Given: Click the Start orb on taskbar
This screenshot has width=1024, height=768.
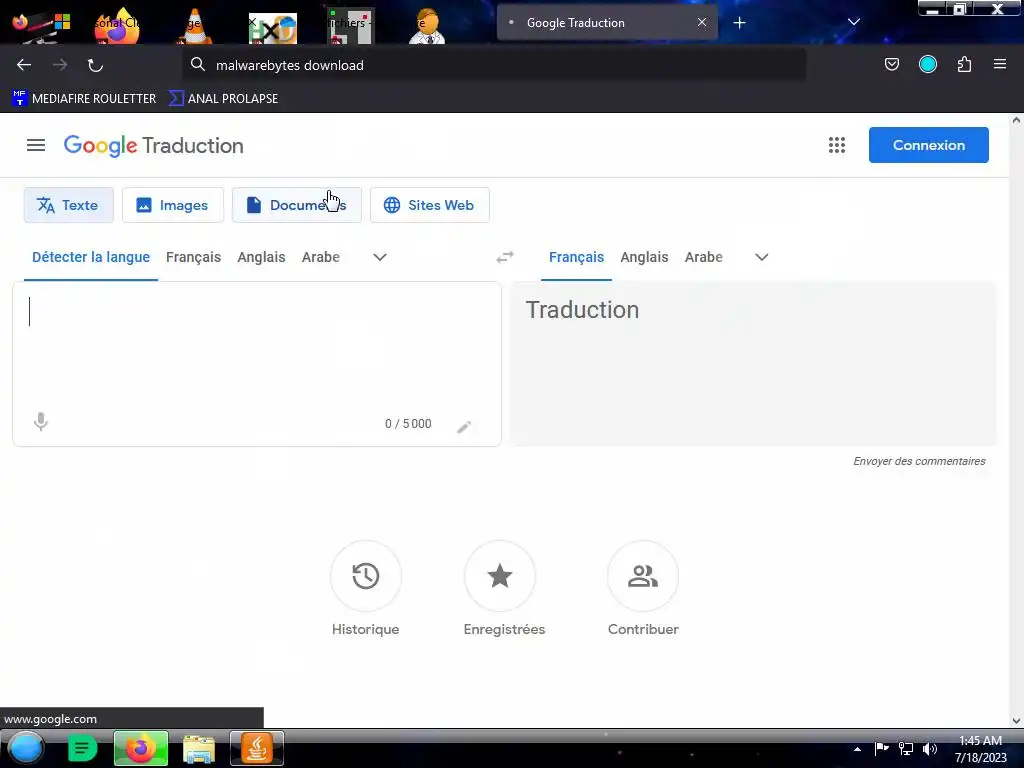Looking at the screenshot, I should 25,748.
